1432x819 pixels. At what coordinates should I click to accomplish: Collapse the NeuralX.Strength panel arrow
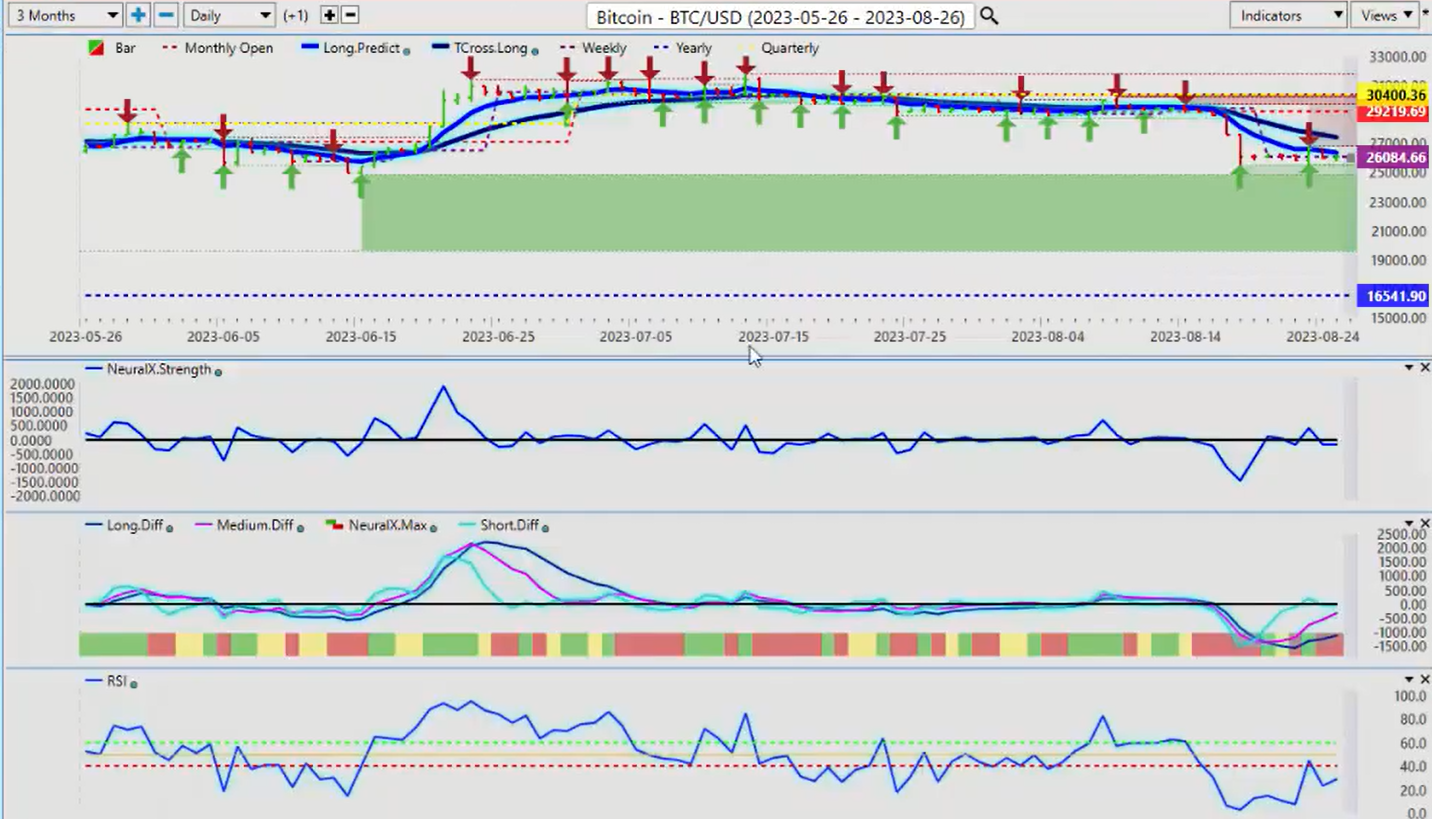pos(1409,368)
